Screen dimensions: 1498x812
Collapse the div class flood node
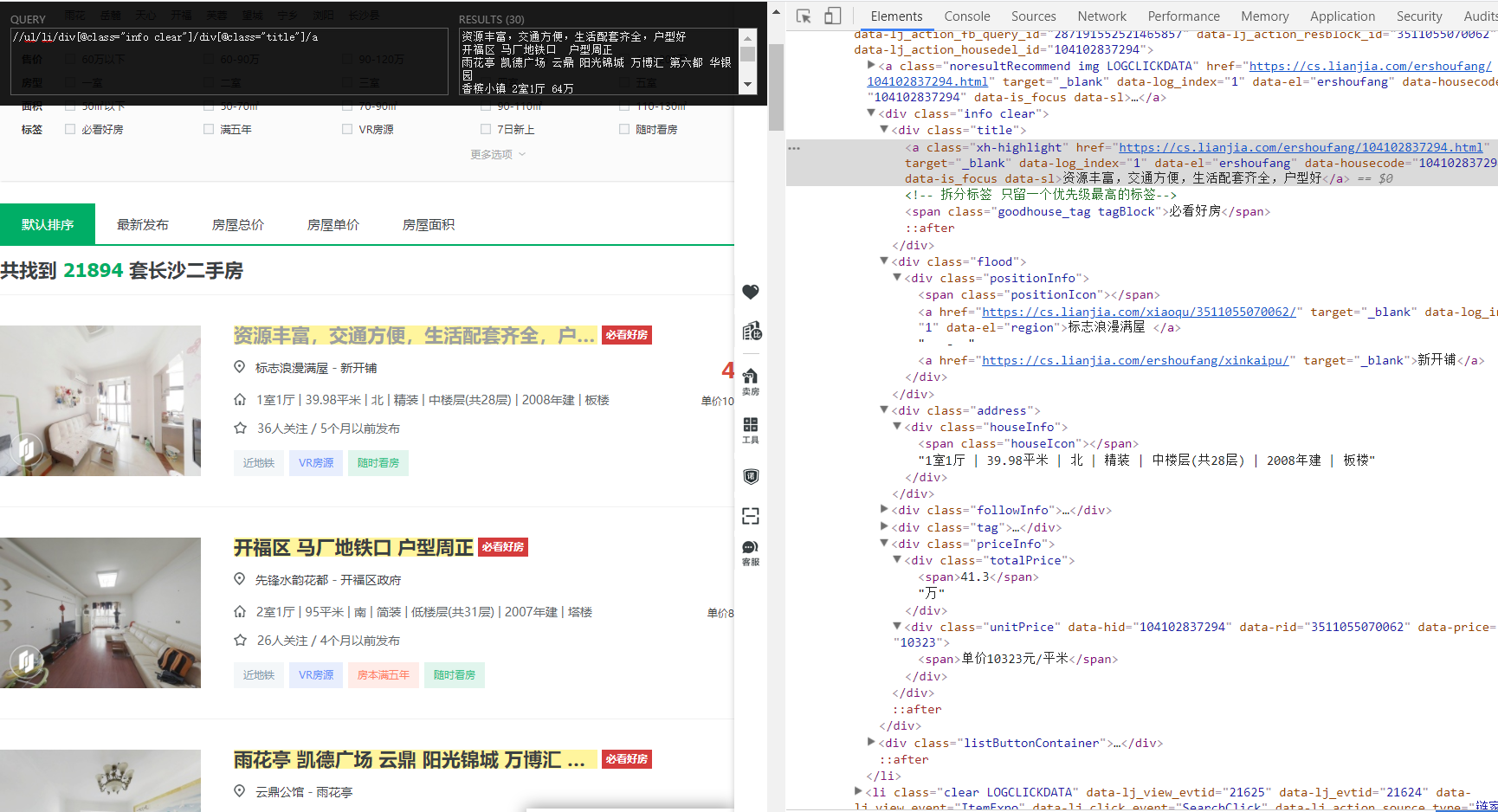pyautogui.click(x=884, y=261)
